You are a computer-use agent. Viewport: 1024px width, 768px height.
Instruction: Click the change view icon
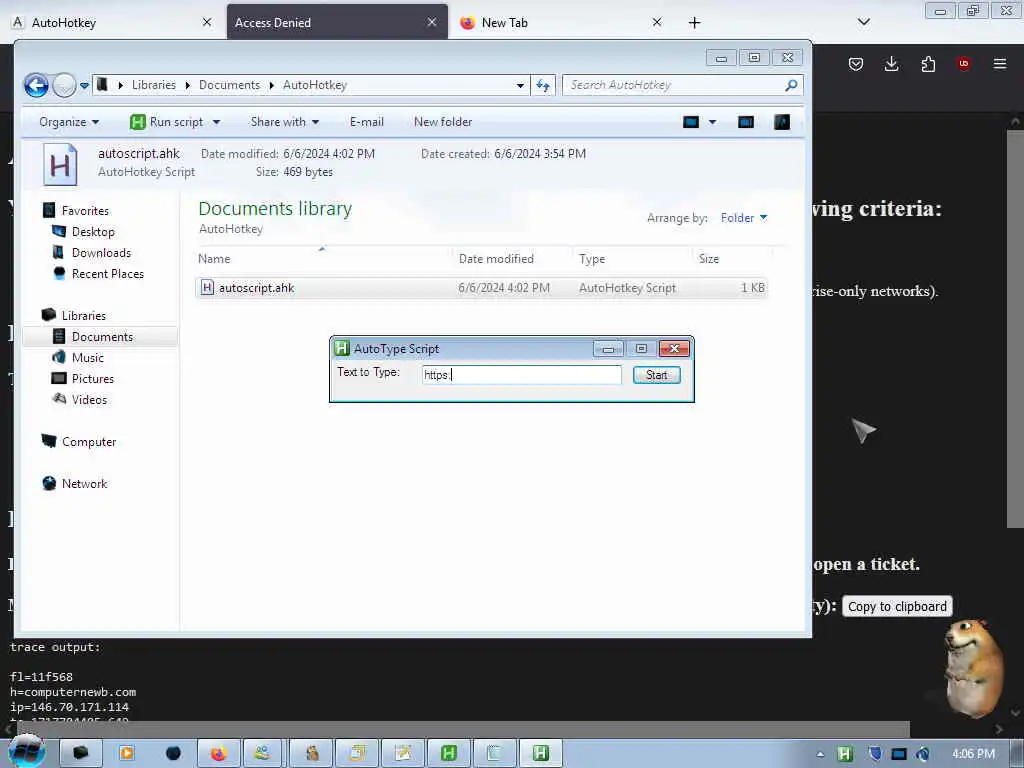click(691, 122)
